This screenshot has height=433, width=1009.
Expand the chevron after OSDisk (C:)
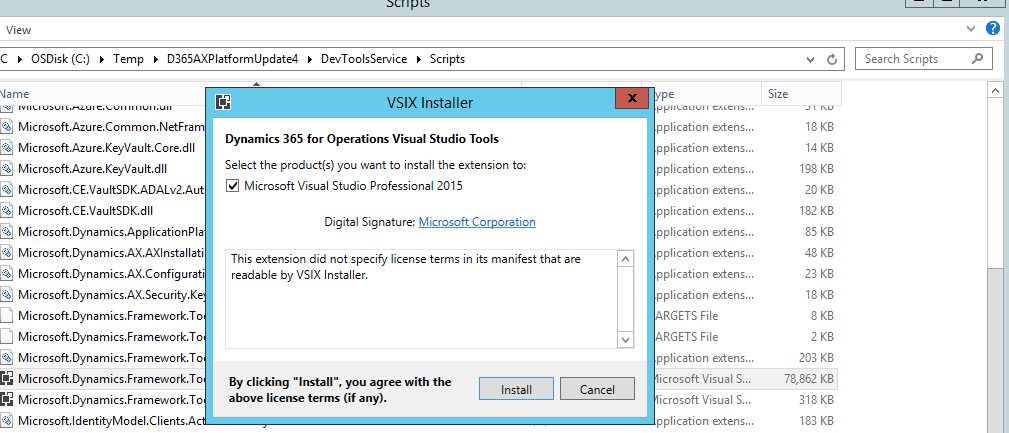[102, 59]
